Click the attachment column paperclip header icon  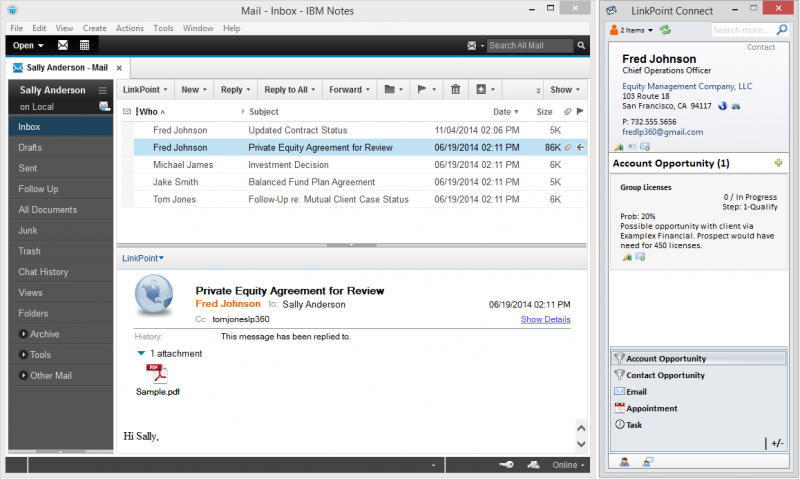[x=567, y=112]
